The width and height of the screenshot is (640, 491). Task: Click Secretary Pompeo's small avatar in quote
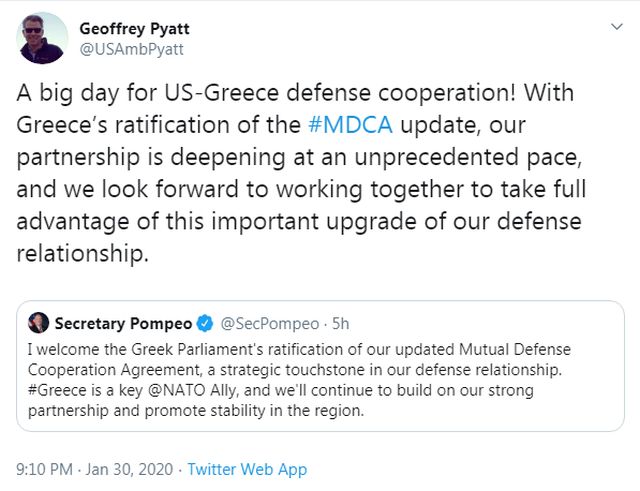(x=37, y=323)
